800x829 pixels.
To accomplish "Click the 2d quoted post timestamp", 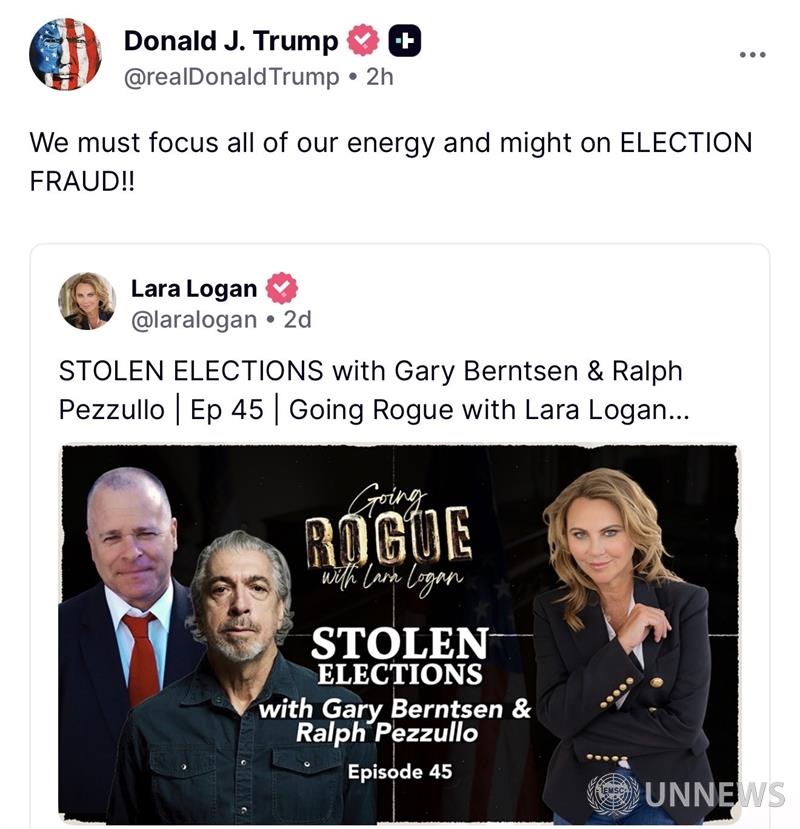I will 298,319.
